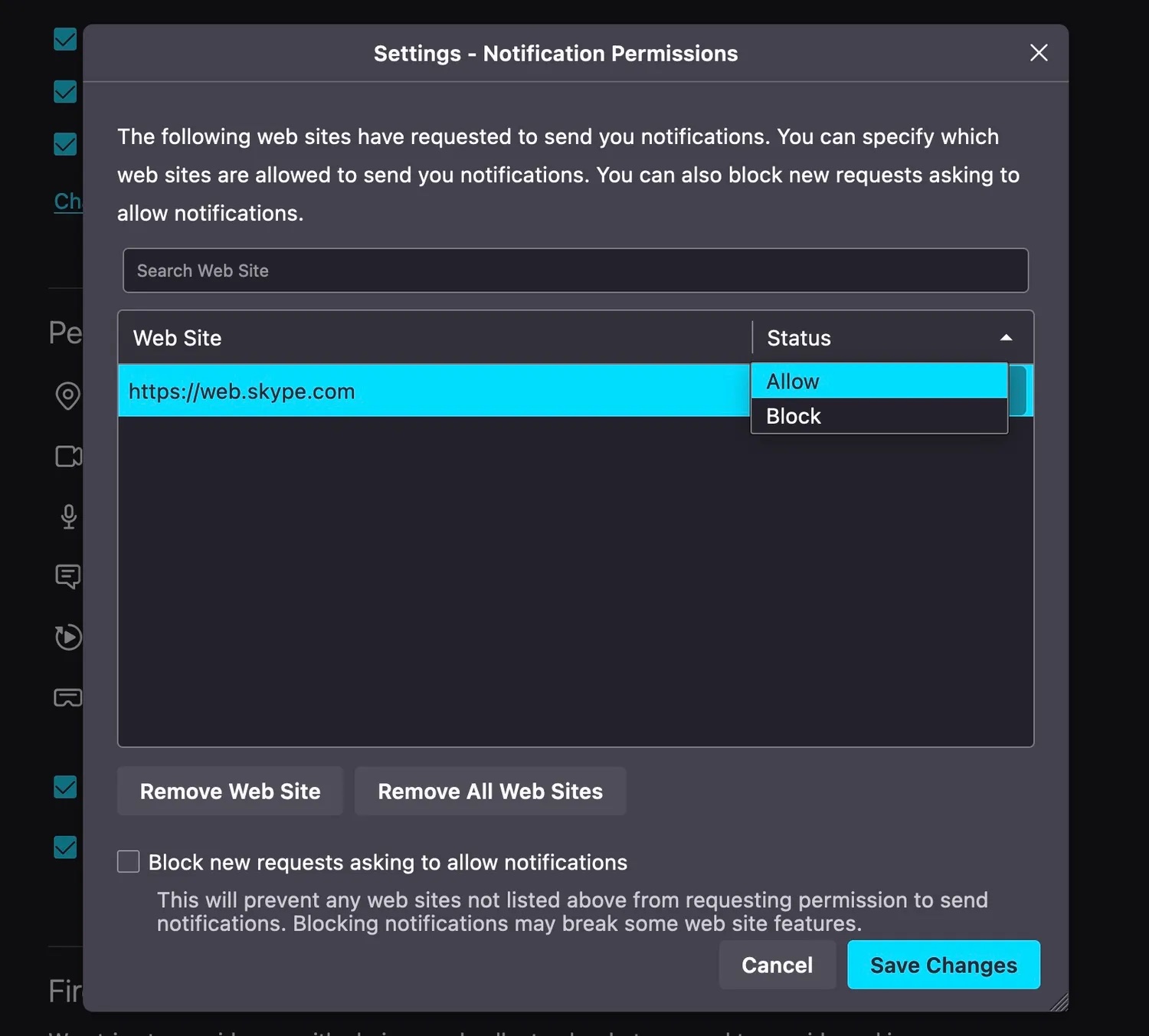
Task: Click the microphone permission icon
Action: (x=68, y=516)
